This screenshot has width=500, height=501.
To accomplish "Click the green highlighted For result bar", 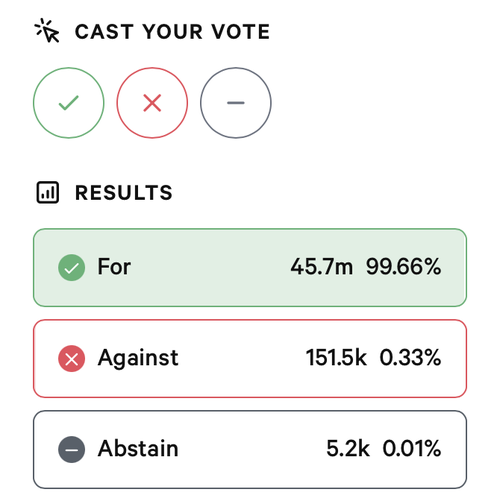I will tap(250, 268).
